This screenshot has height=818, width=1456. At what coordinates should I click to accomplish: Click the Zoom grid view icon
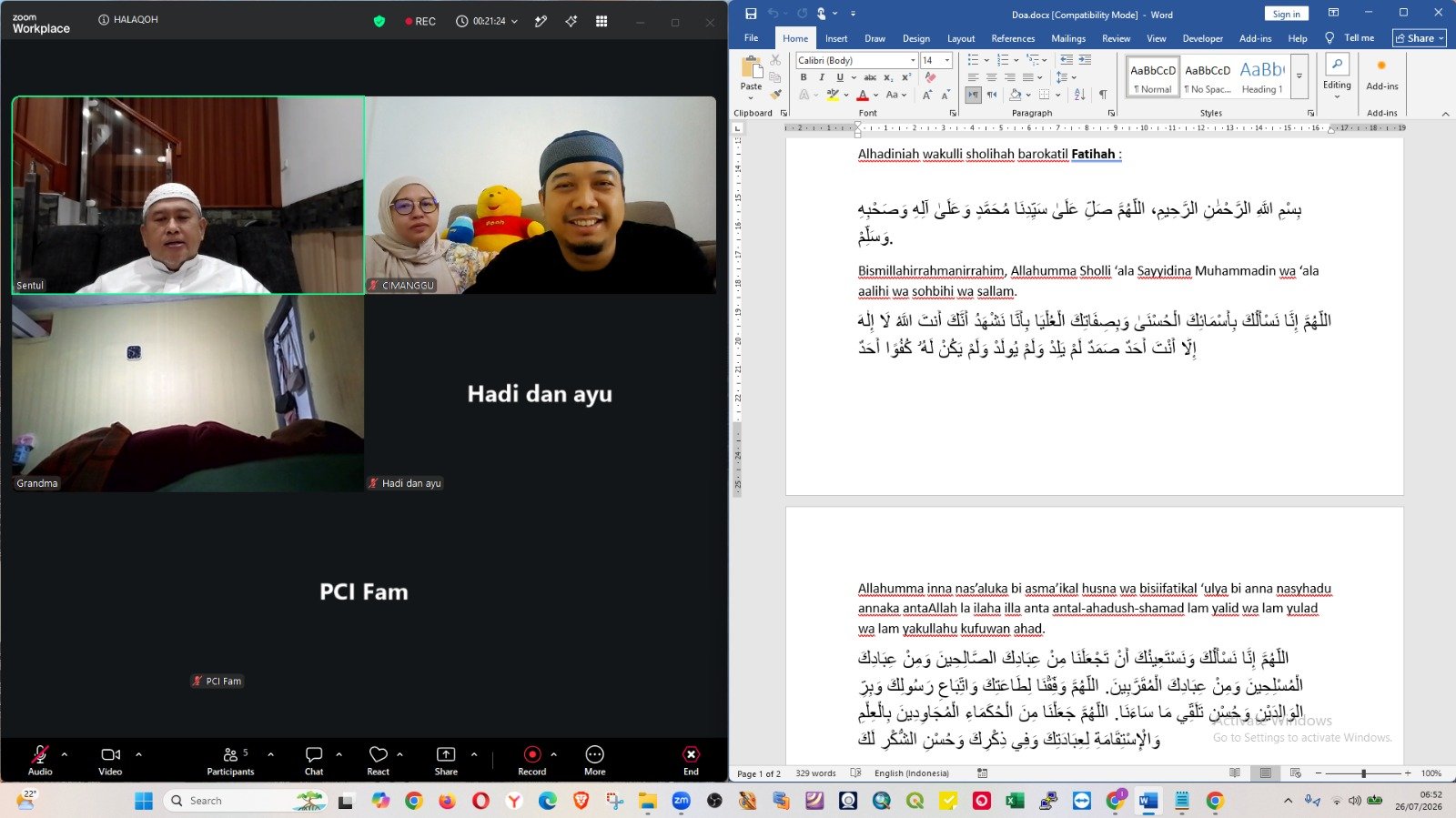602,21
